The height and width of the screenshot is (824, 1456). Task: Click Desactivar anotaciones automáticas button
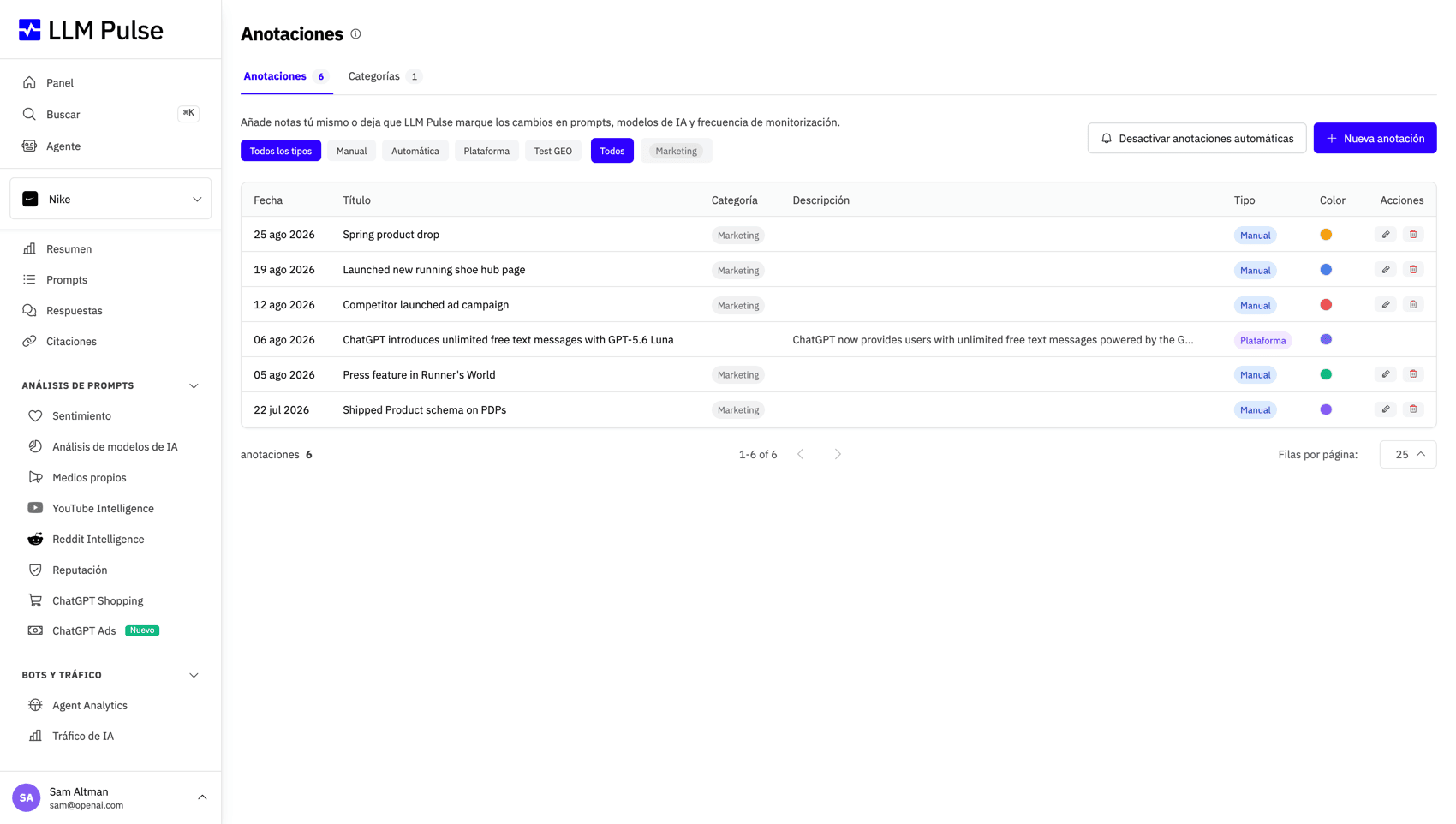coord(1197,138)
